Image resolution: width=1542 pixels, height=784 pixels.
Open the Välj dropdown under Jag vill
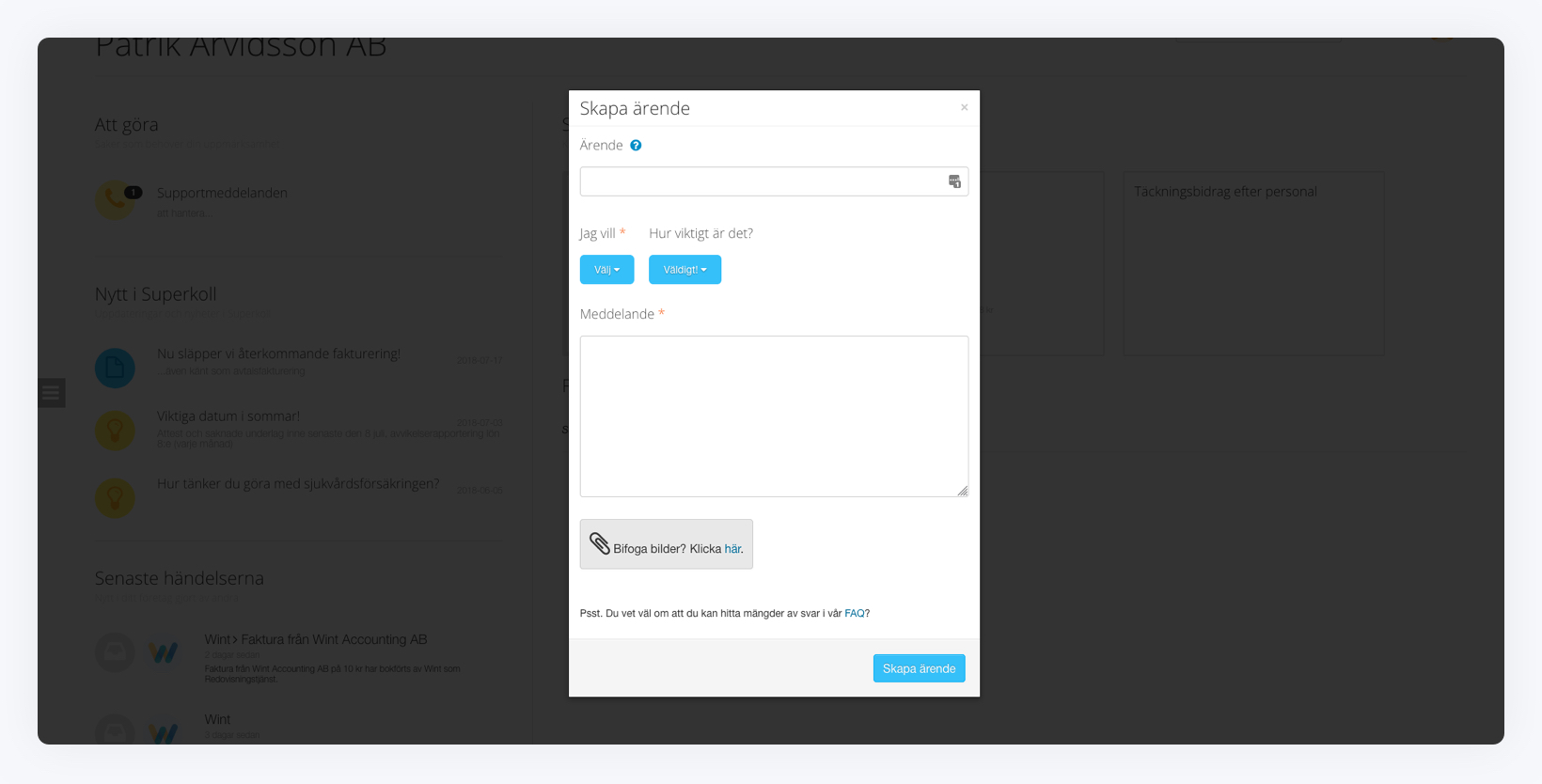[x=606, y=270]
